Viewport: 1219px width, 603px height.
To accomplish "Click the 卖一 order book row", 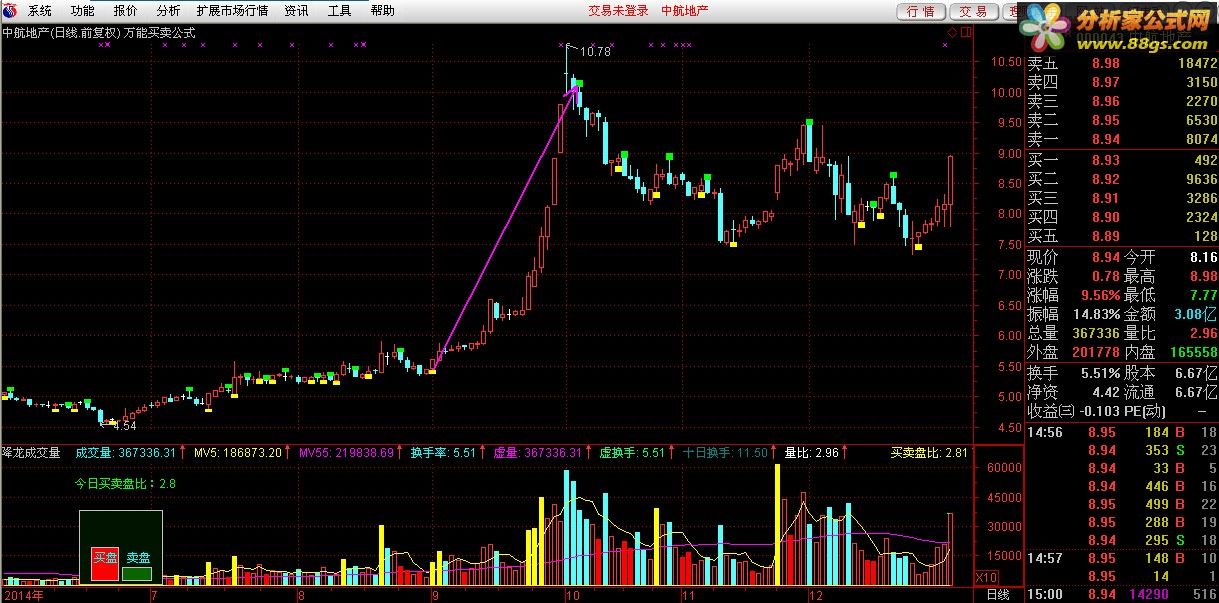I will tap(1122, 139).
